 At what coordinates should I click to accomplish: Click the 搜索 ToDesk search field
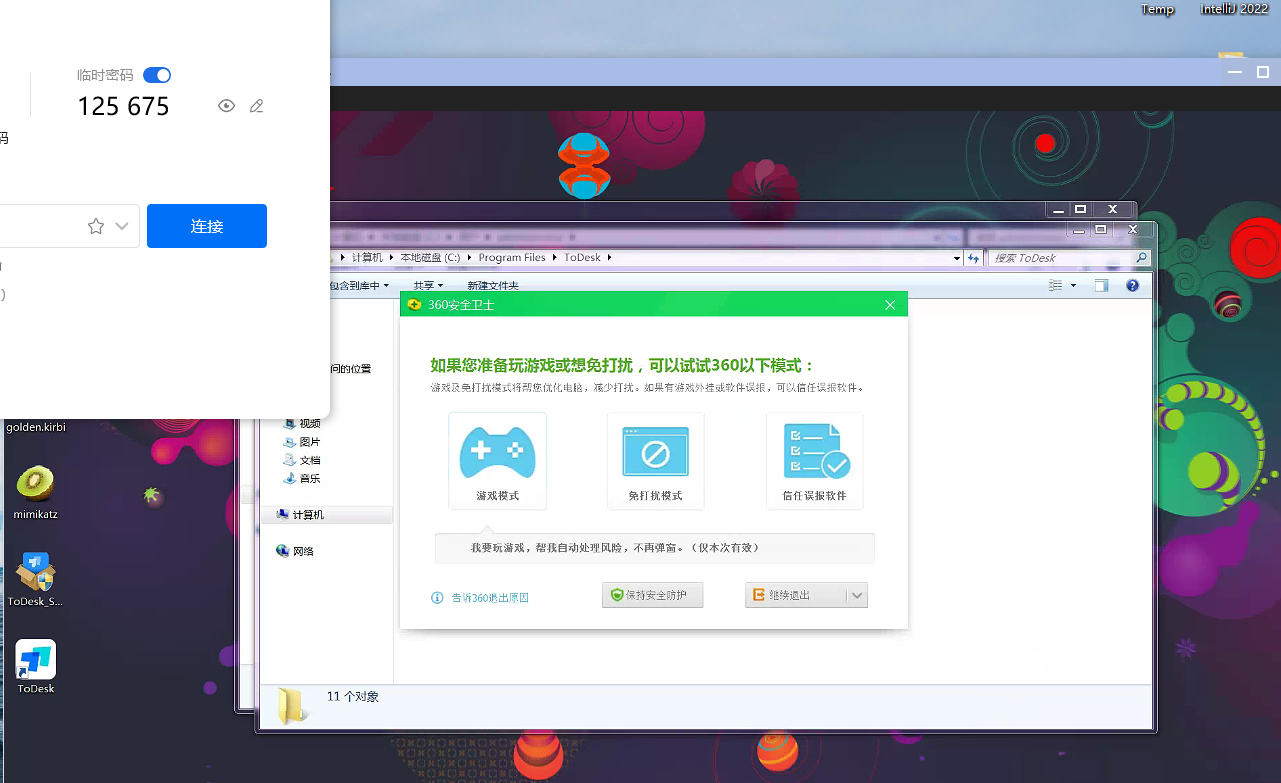[1060, 258]
